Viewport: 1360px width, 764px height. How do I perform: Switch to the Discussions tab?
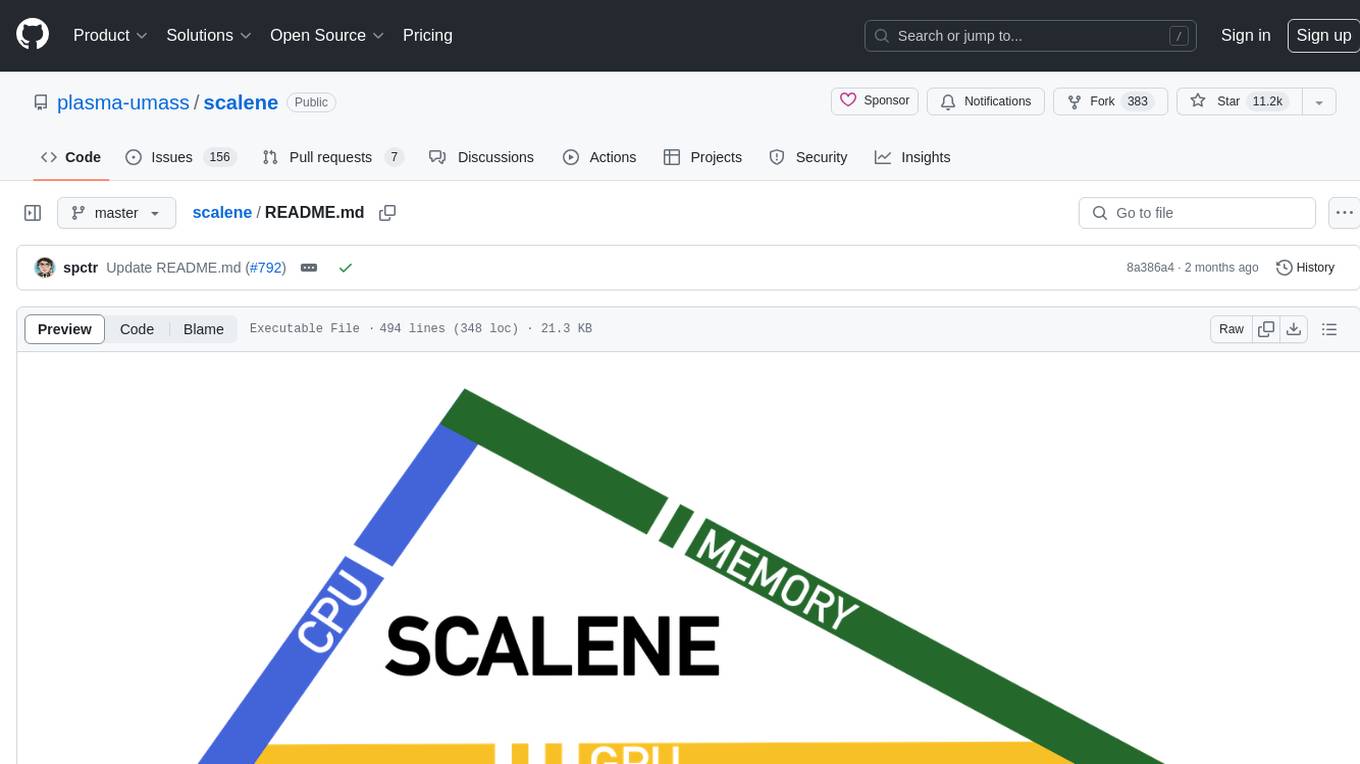[482, 157]
